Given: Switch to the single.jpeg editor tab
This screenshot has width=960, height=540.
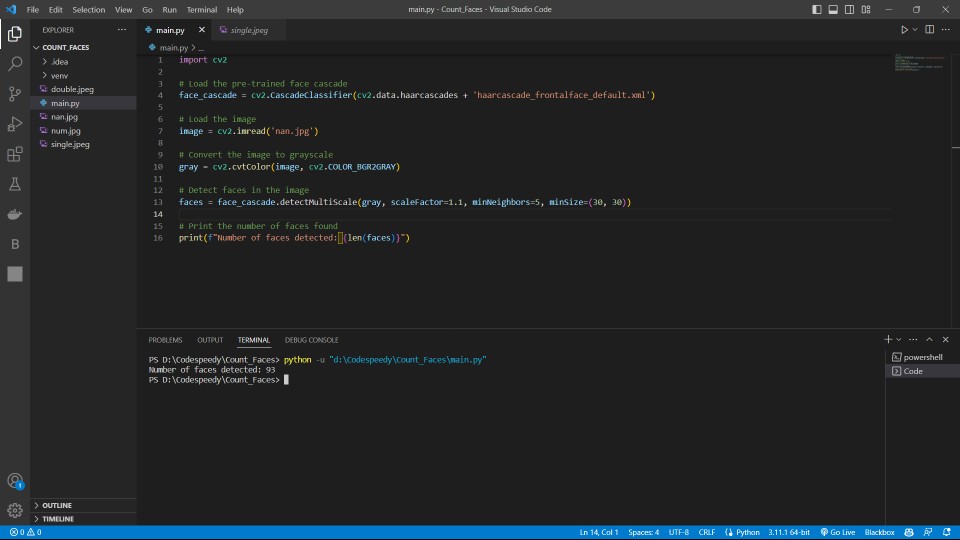Looking at the screenshot, I should click(249, 30).
